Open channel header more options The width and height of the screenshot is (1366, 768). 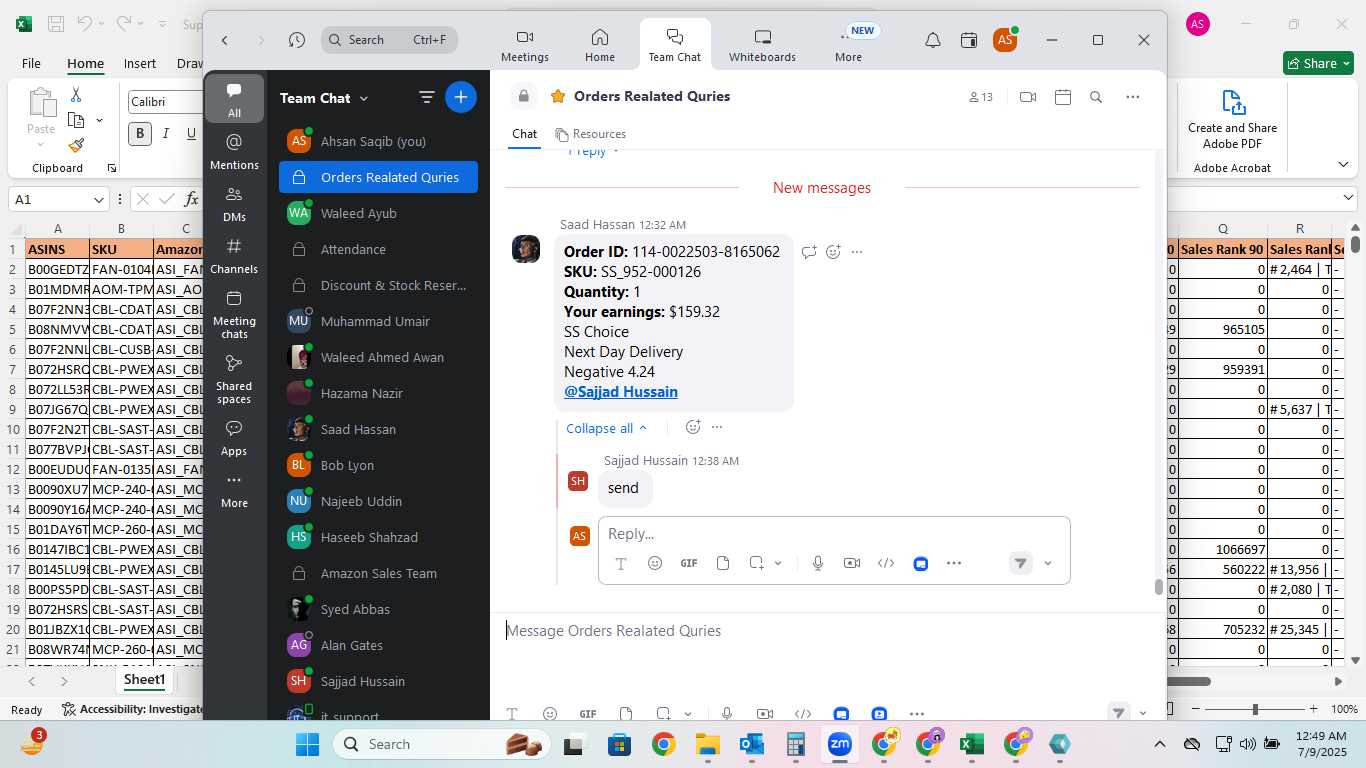point(1132,97)
